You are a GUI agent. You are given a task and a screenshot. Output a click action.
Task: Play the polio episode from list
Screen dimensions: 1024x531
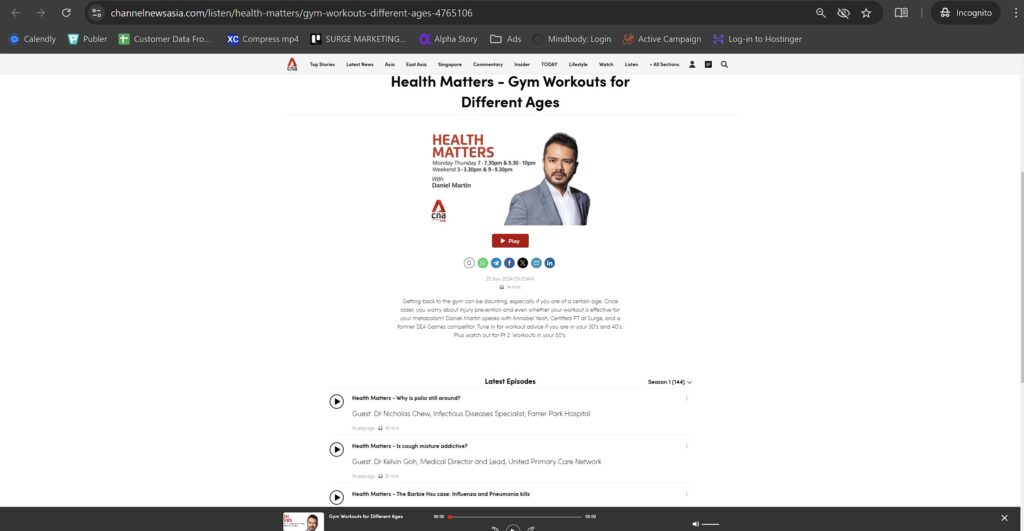(x=337, y=402)
